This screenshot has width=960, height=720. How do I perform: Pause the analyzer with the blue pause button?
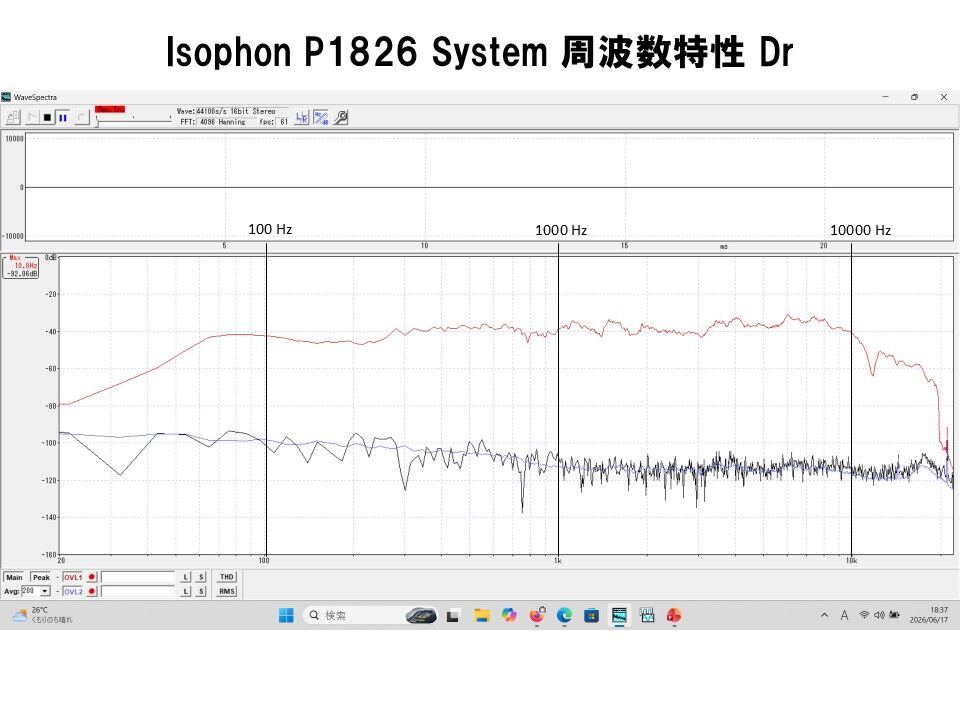62,117
